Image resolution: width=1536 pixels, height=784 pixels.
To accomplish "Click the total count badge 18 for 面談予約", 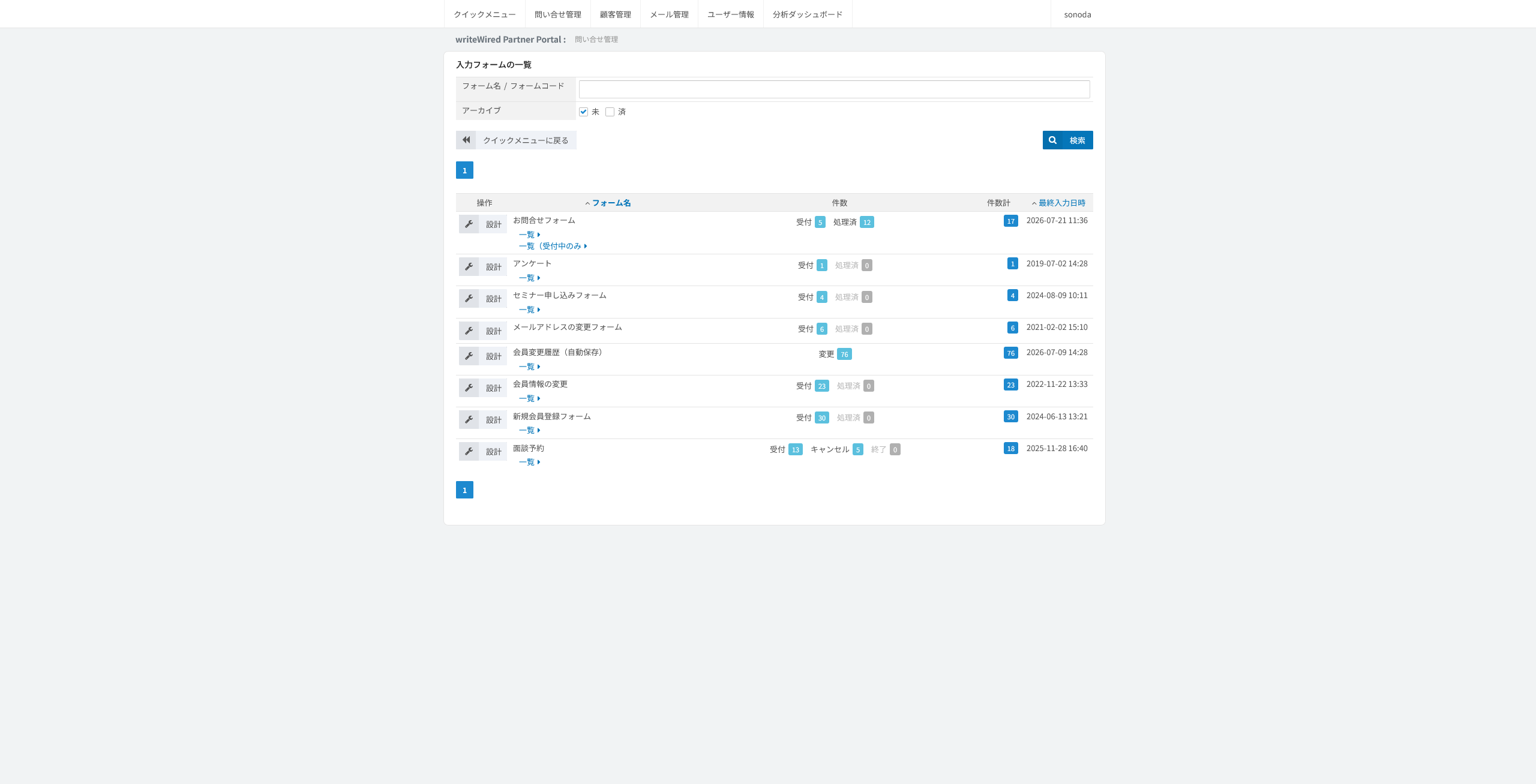I will coord(1011,449).
